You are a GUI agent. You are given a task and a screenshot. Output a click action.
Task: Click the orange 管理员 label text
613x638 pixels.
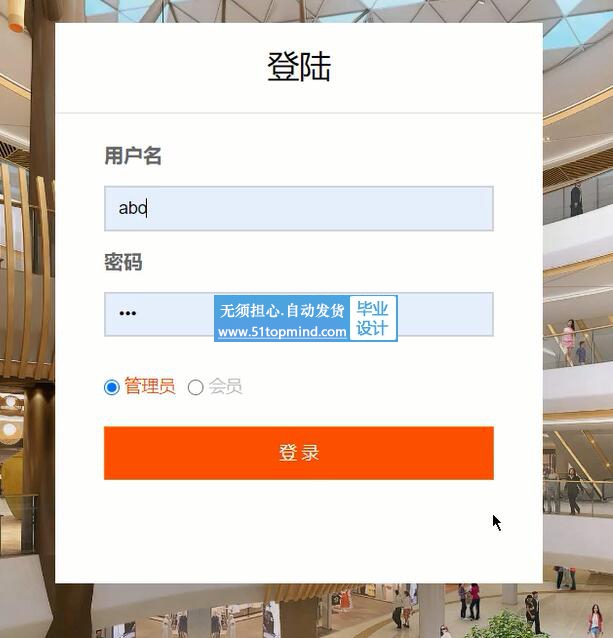(x=150, y=386)
